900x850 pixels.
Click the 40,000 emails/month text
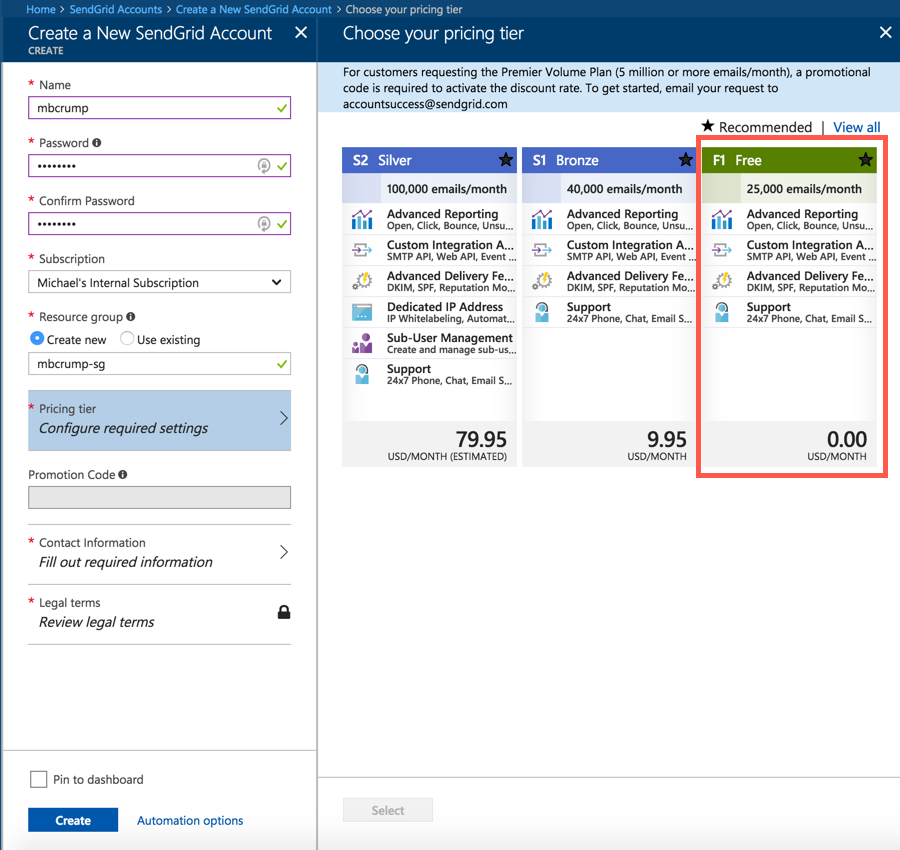click(x=624, y=189)
